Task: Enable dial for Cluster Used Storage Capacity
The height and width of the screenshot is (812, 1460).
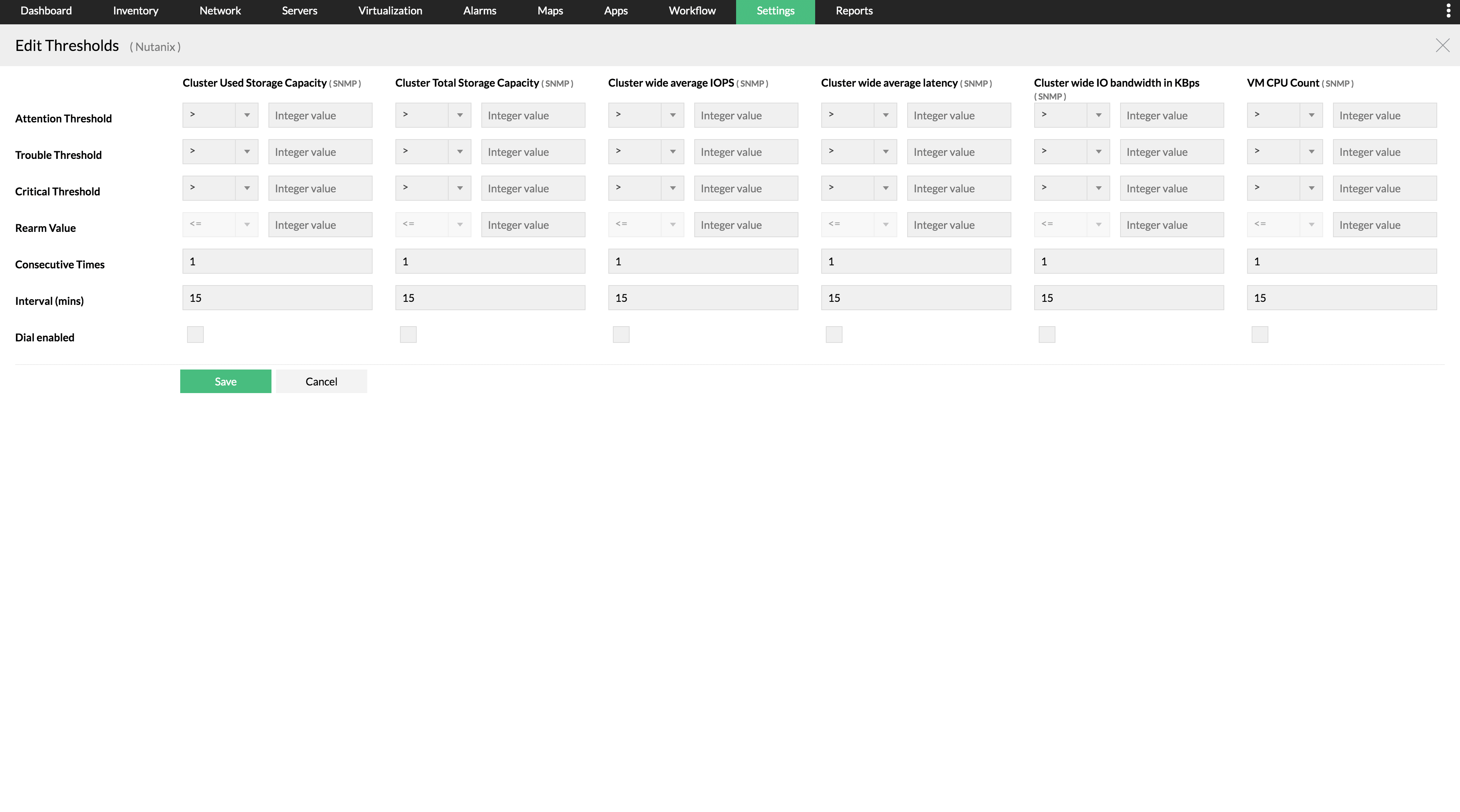Action: (x=195, y=334)
